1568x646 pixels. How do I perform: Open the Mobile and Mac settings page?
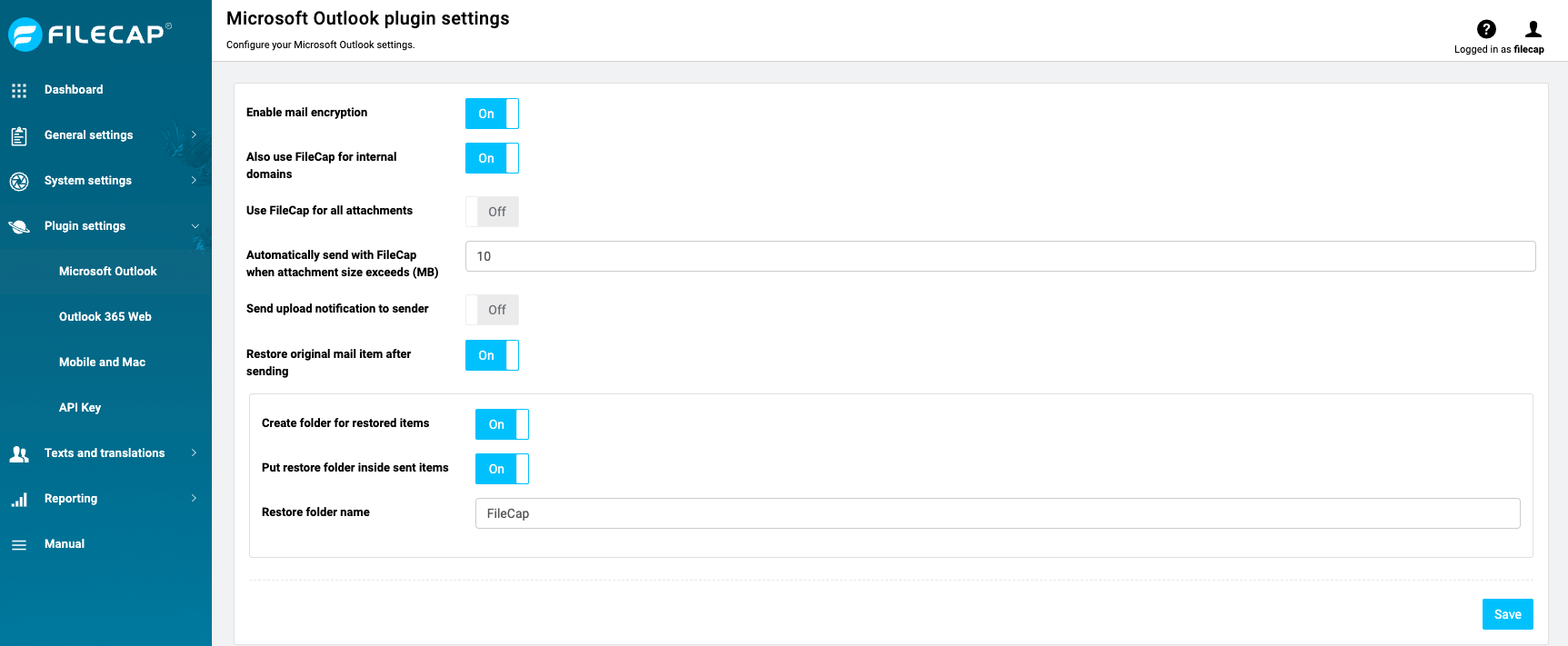pyautogui.click(x=102, y=362)
